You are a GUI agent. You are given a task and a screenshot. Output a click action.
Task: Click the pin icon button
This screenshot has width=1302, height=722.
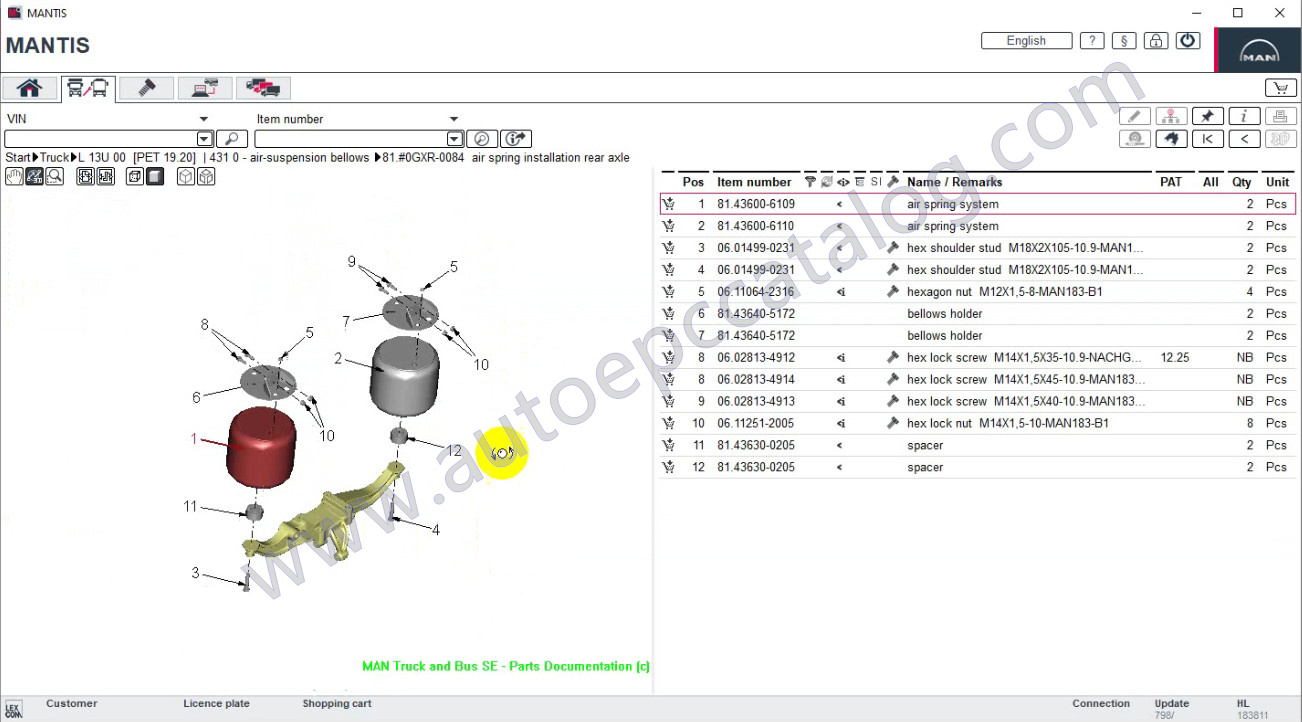pyautogui.click(x=1207, y=117)
